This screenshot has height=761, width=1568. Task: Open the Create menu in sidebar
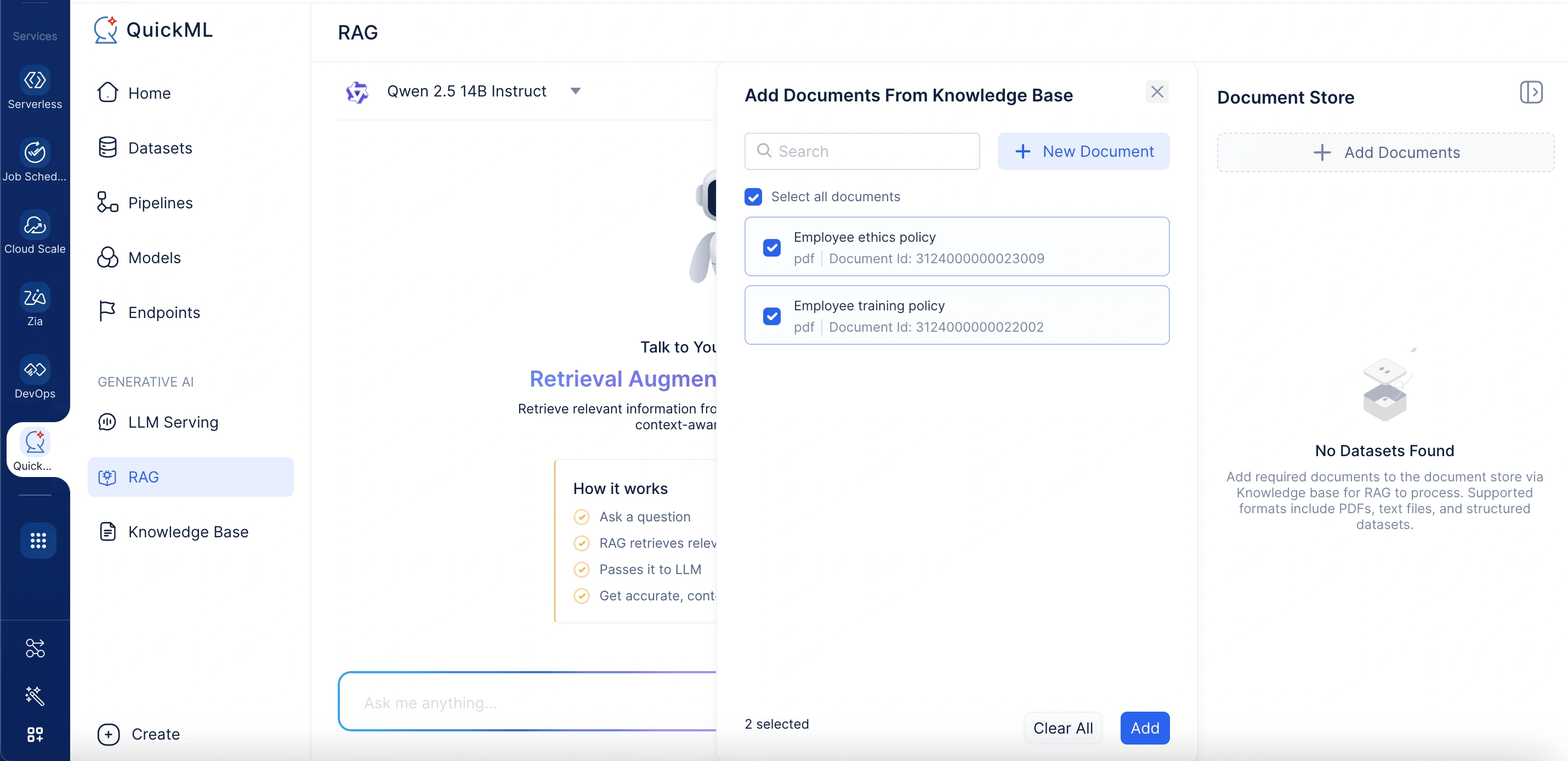[139, 734]
